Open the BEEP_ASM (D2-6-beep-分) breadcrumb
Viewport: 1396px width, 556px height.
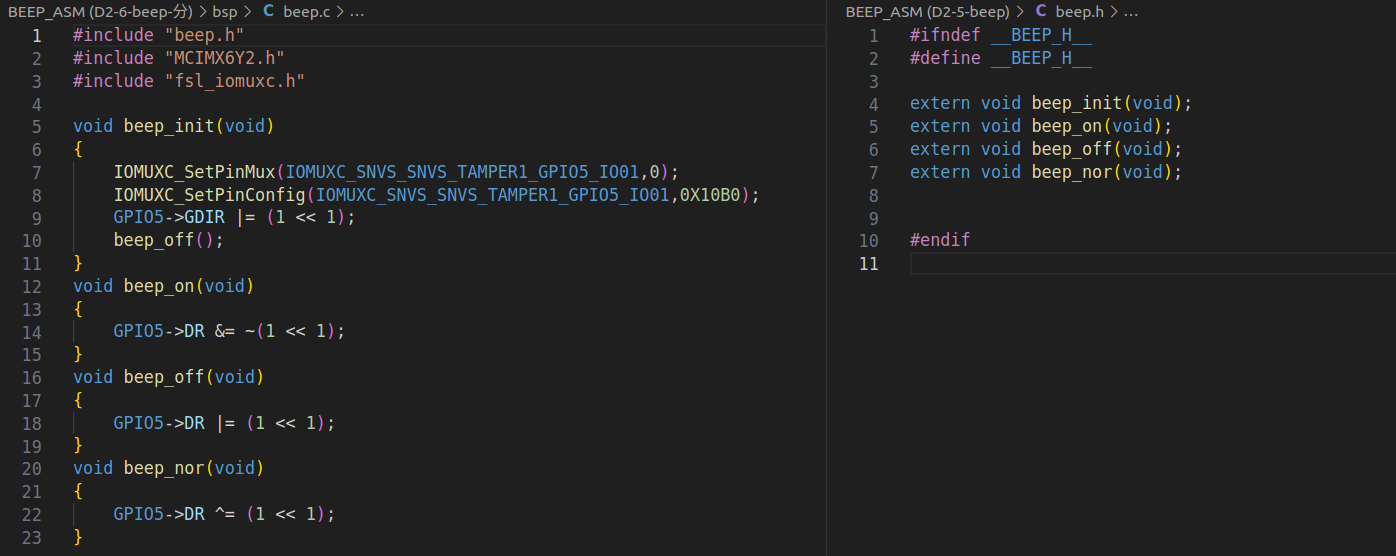100,12
